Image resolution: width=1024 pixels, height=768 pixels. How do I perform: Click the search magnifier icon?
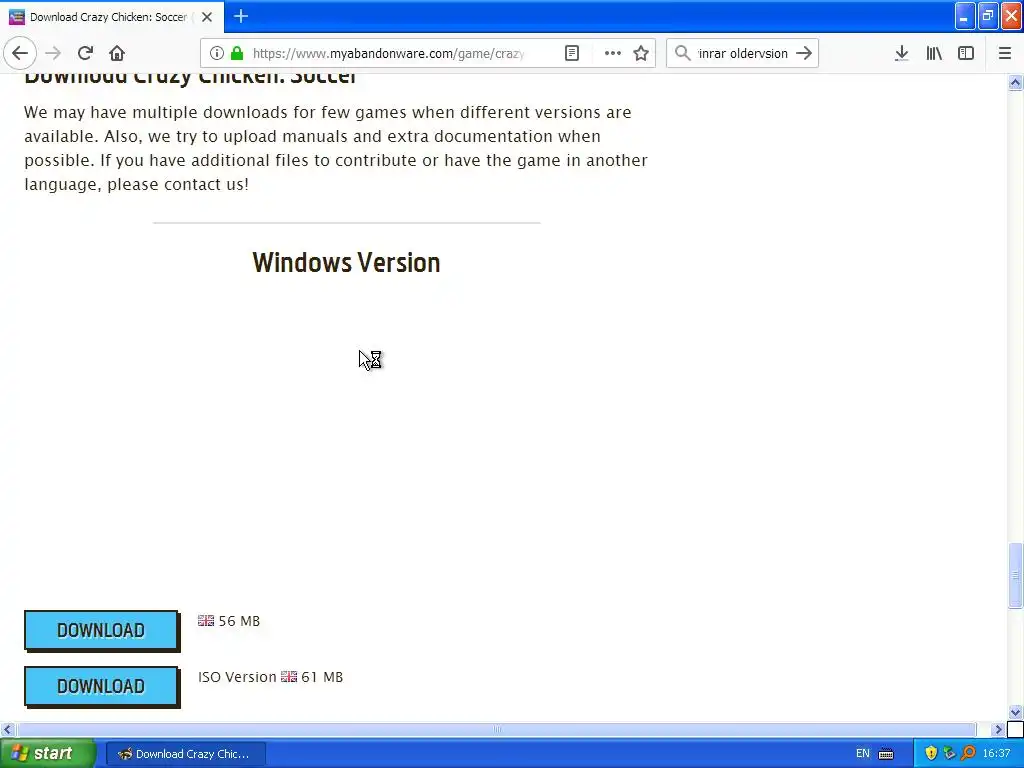point(682,53)
